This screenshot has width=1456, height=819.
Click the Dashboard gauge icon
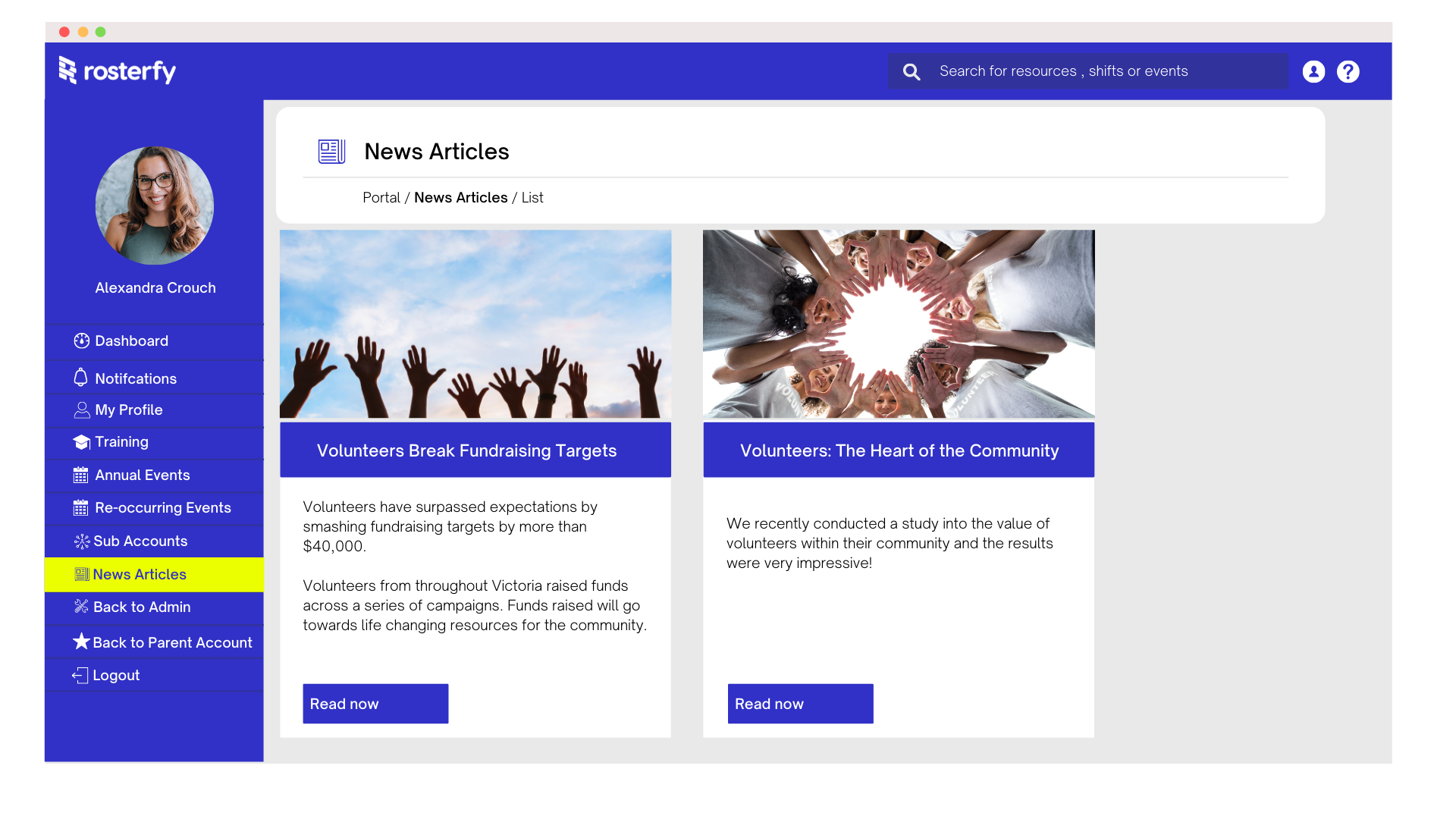point(81,341)
